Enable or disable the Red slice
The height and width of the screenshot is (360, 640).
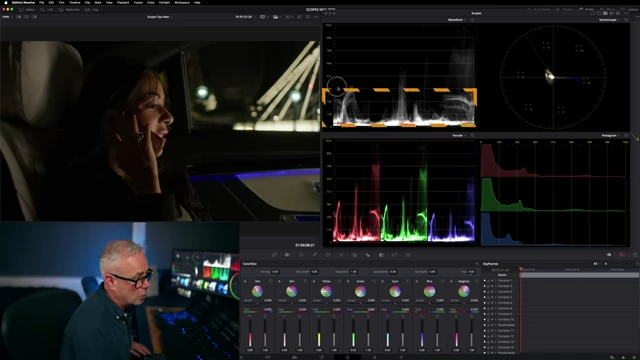point(245,281)
